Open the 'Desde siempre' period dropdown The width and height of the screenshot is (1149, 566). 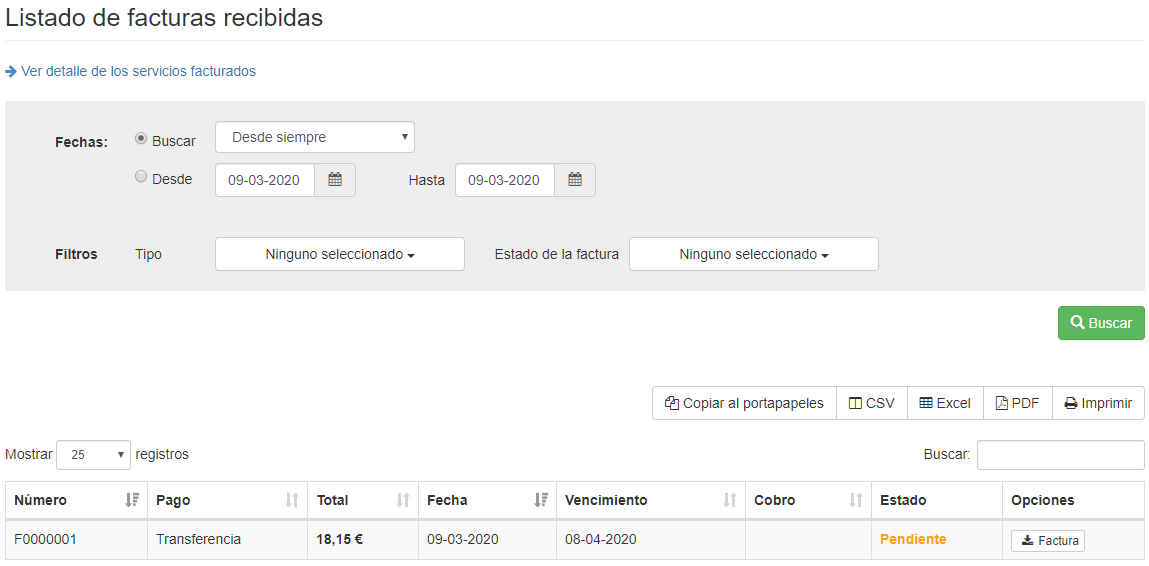[314, 137]
